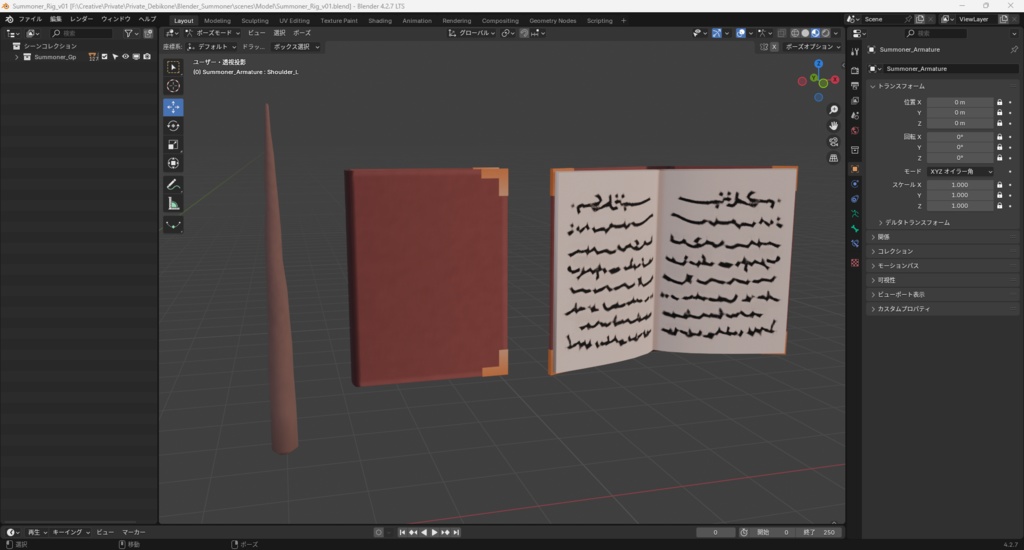This screenshot has width=1024, height=550.
Task: Toggle Summoner_Gp exclude-from-view-layer checkbox
Action: tap(104, 57)
